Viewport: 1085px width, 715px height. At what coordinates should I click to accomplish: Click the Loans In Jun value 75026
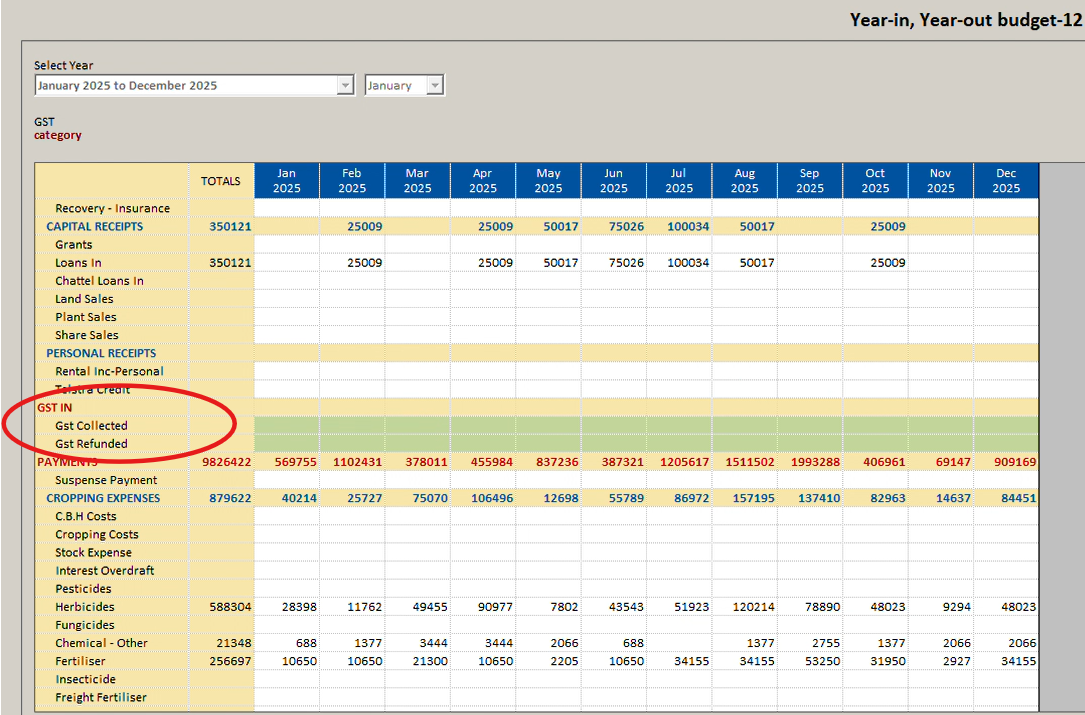point(626,262)
